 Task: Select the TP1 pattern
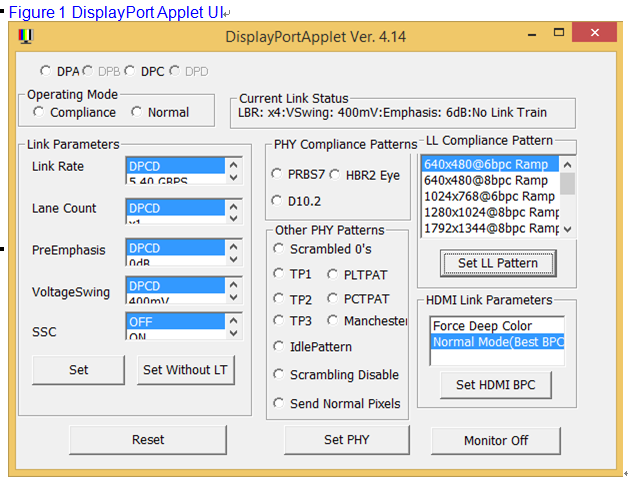point(278,274)
